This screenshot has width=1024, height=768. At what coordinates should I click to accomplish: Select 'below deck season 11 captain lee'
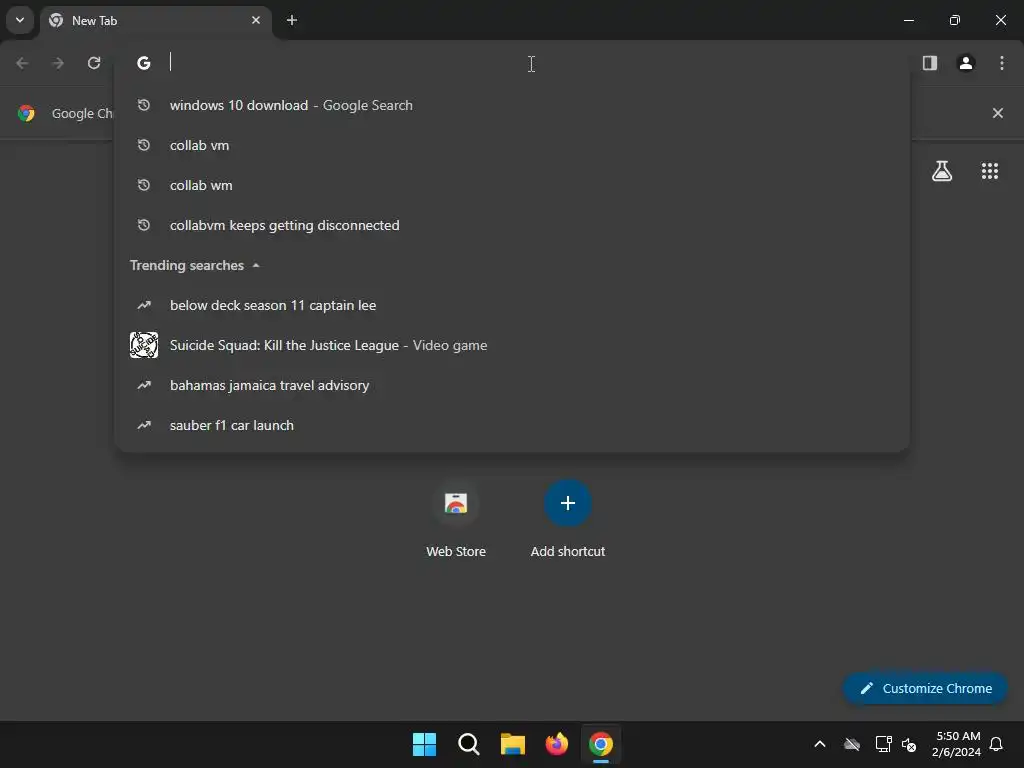(x=512, y=305)
